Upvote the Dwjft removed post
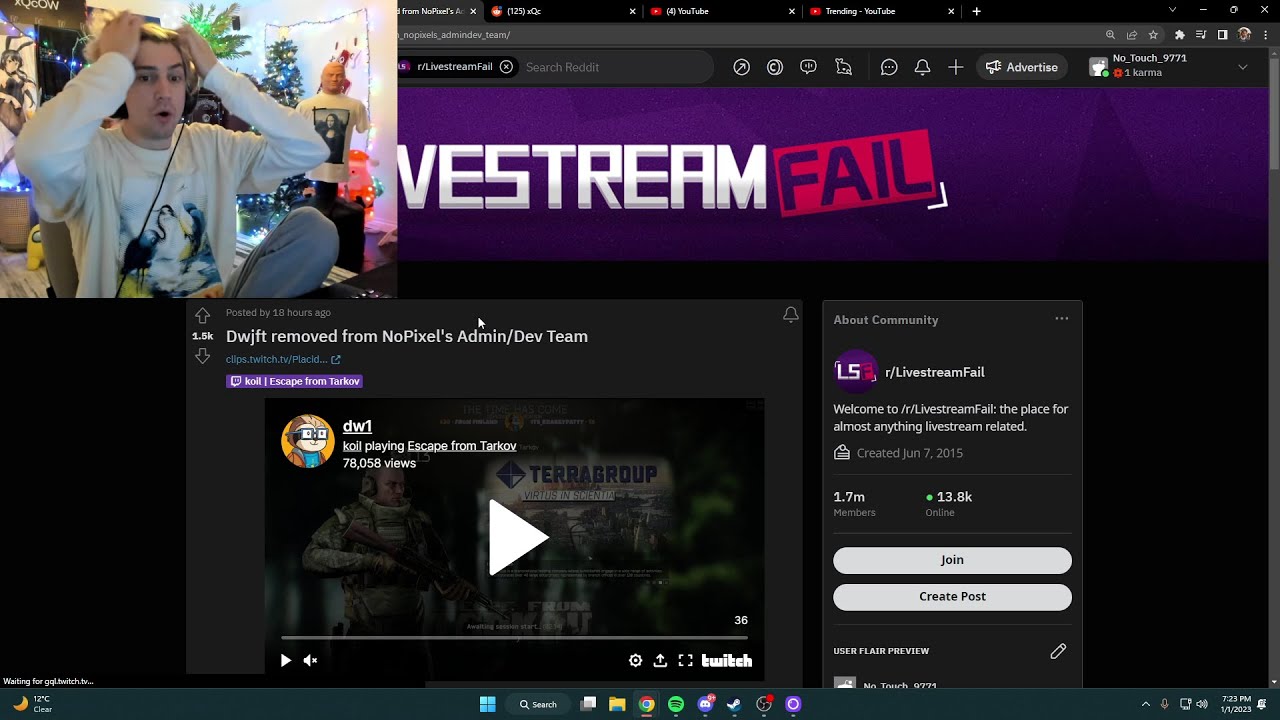The height and width of the screenshot is (720, 1280). click(x=202, y=316)
